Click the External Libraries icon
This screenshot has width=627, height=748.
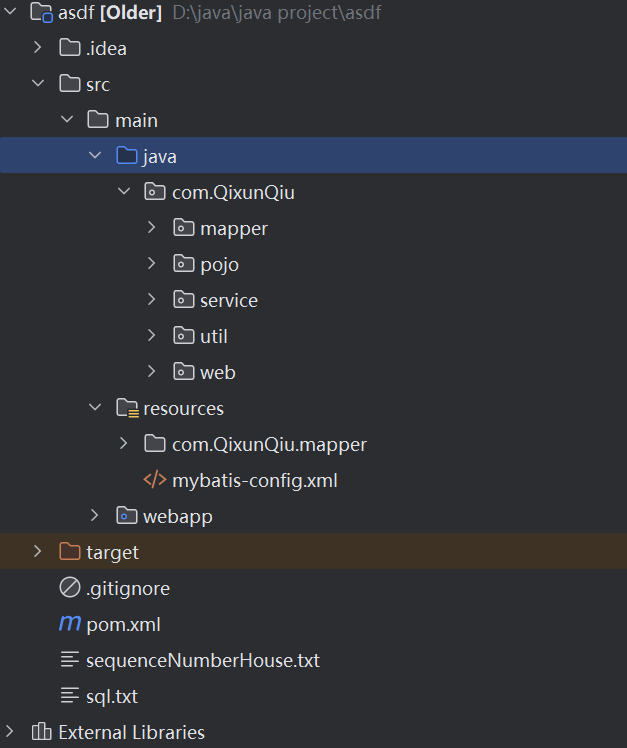point(42,732)
